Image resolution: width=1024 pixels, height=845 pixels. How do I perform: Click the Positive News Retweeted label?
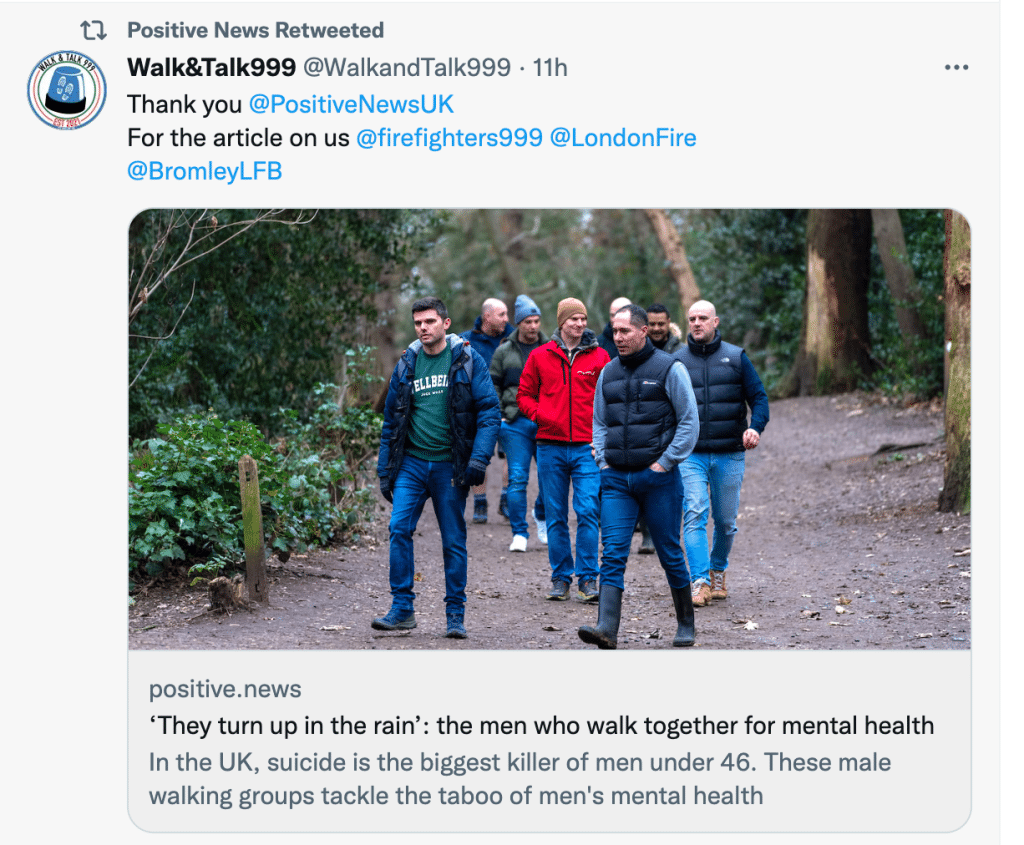click(x=255, y=30)
